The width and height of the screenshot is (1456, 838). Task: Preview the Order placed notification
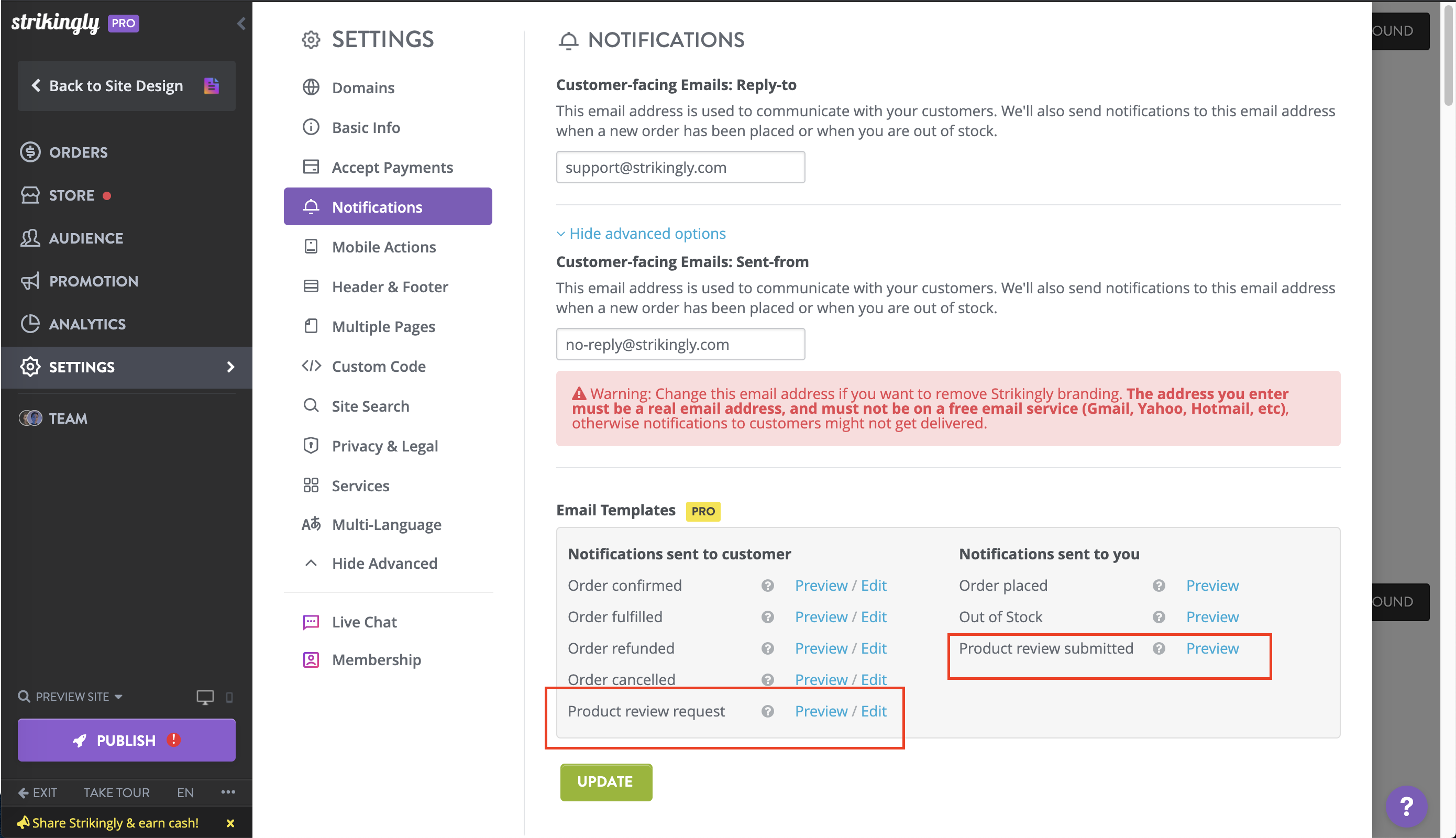(1212, 586)
